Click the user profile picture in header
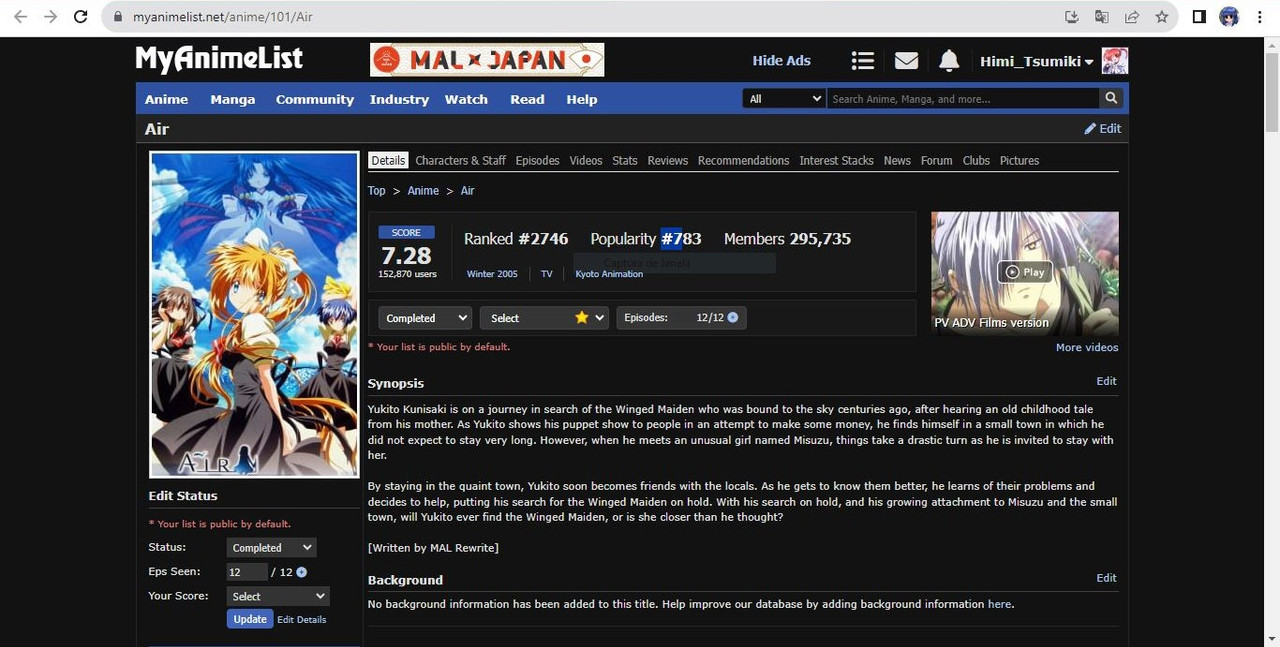Viewport: 1280px width, 647px height. coord(1115,61)
